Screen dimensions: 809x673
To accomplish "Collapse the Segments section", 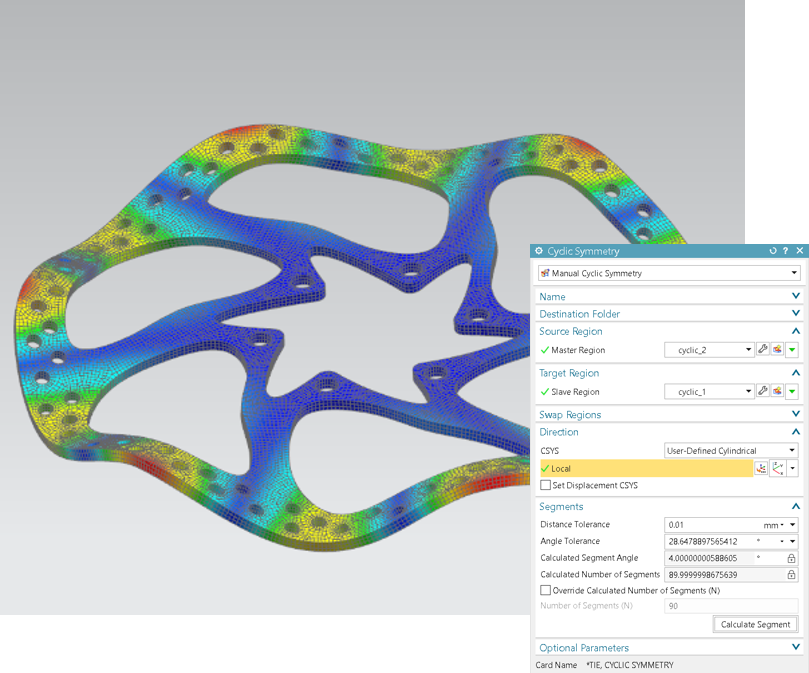I will pos(794,506).
